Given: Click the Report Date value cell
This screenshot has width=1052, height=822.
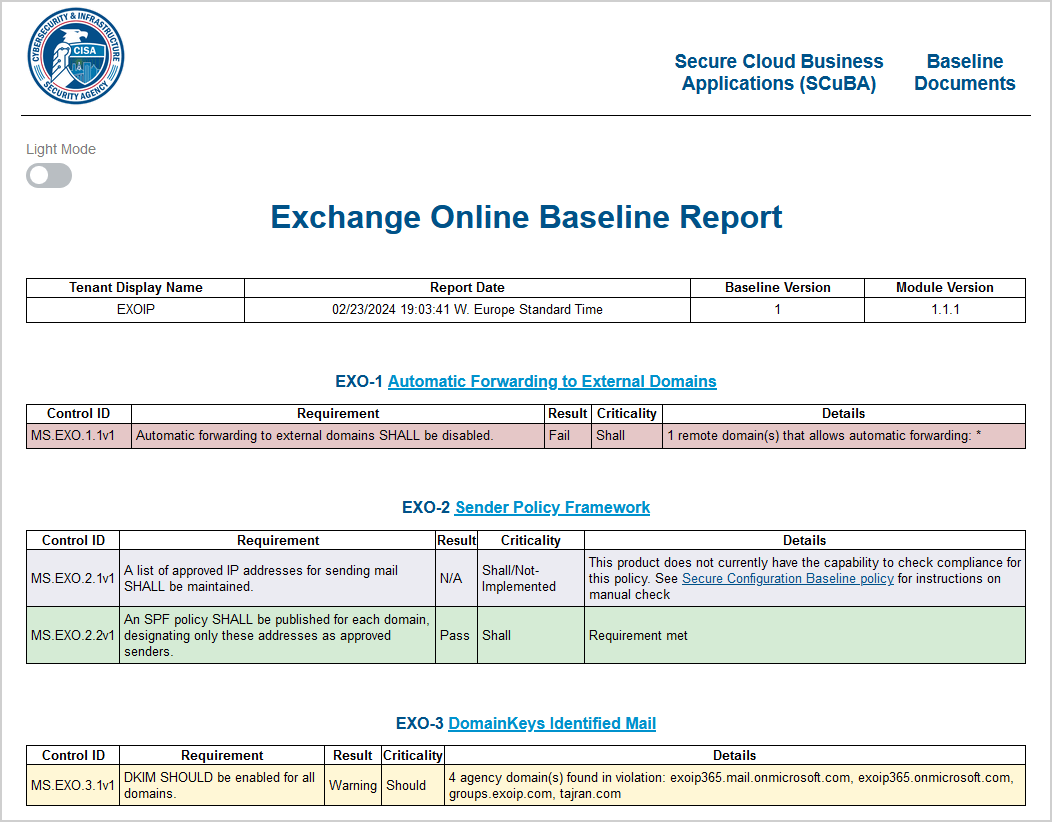Looking at the screenshot, I should tap(467, 310).
